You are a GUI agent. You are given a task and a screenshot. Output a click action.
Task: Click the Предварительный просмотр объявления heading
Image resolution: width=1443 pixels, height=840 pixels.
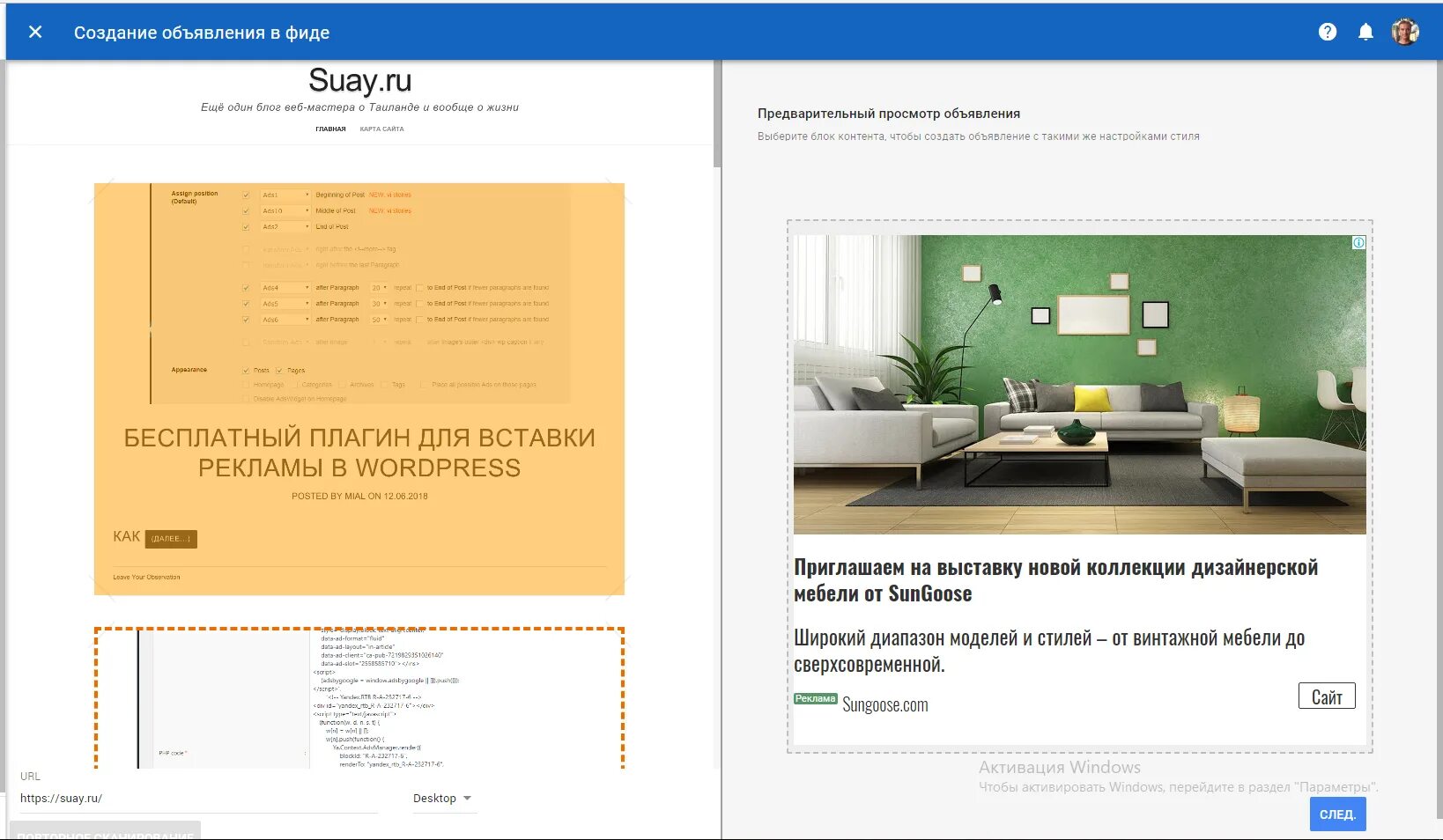[x=889, y=114]
